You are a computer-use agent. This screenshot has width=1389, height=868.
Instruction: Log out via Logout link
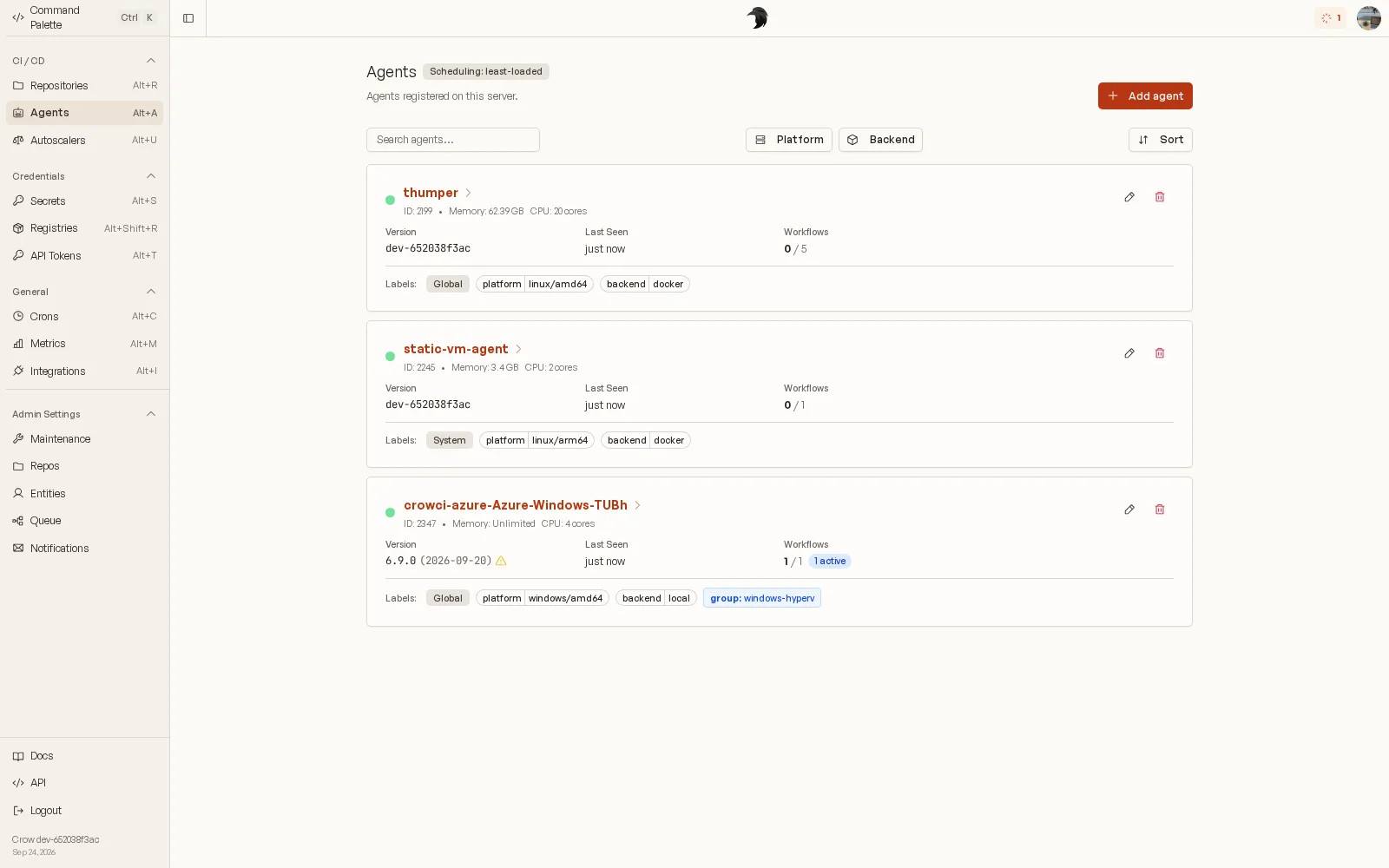click(x=84, y=811)
